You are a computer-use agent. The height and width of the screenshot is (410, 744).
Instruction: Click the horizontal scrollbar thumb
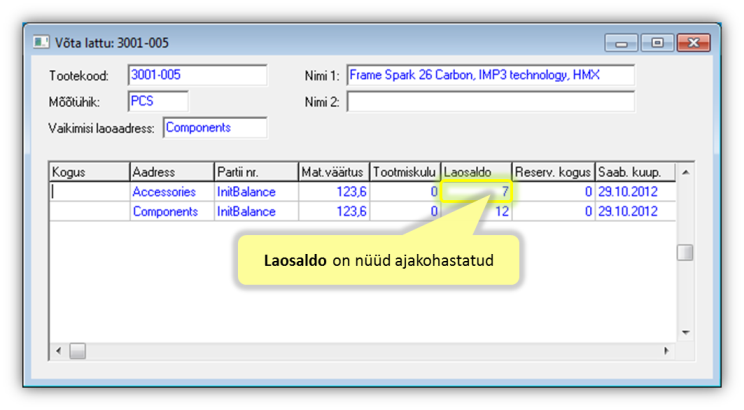tap(78, 351)
